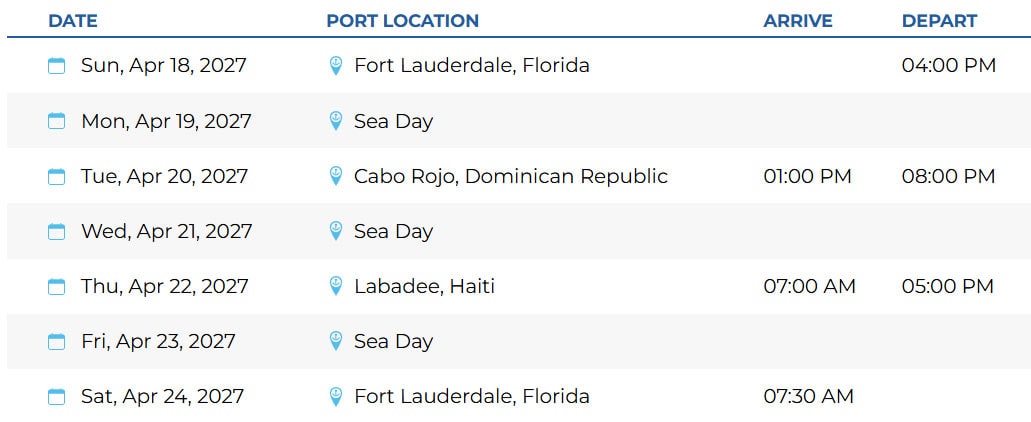Click the DEPART column header
Image resolution: width=1031 pixels, height=422 pixels.
pyautogui.click(x=939, y=21)
